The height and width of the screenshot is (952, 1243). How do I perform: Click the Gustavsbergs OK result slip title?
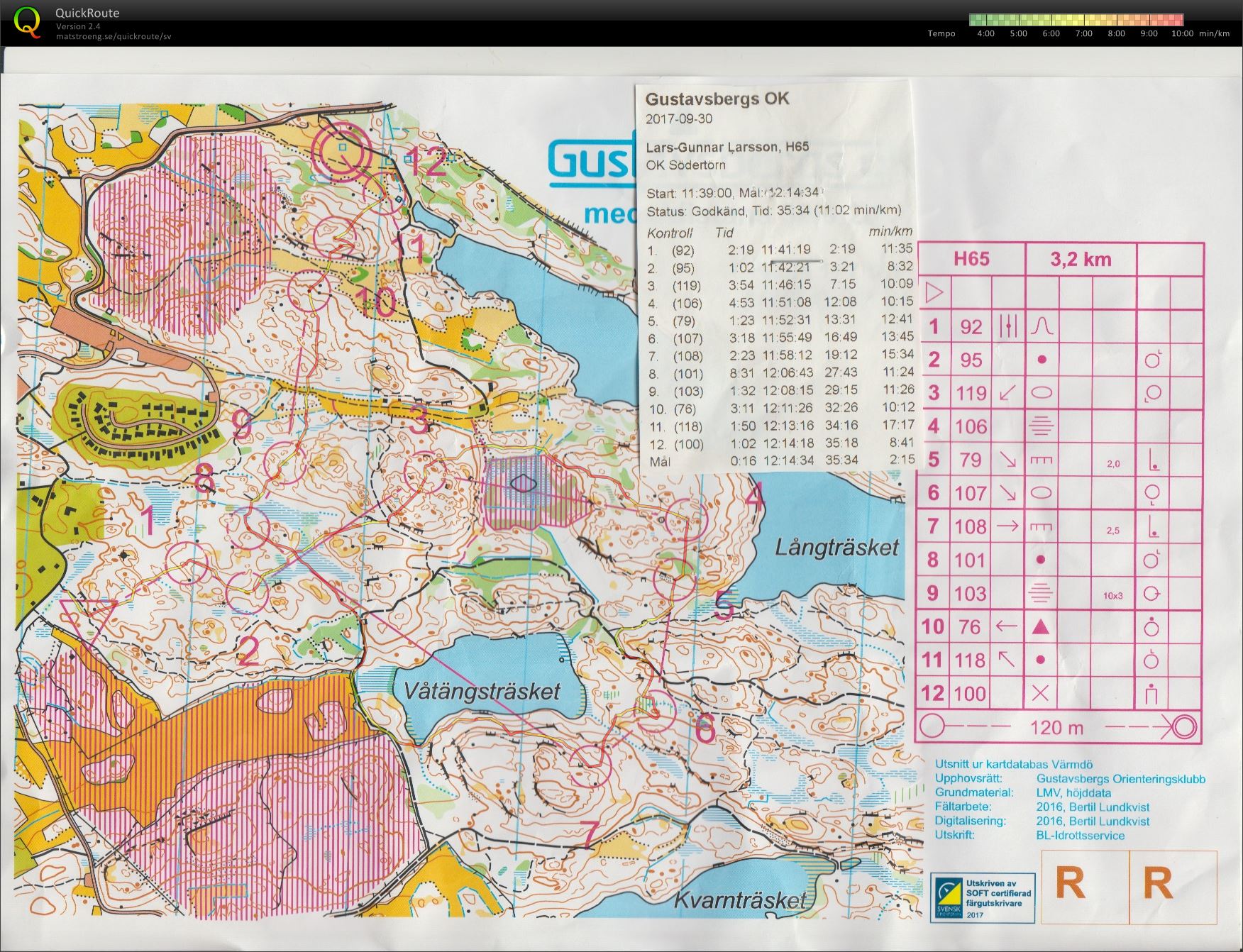pyautogui.click(x=717, y=98)
